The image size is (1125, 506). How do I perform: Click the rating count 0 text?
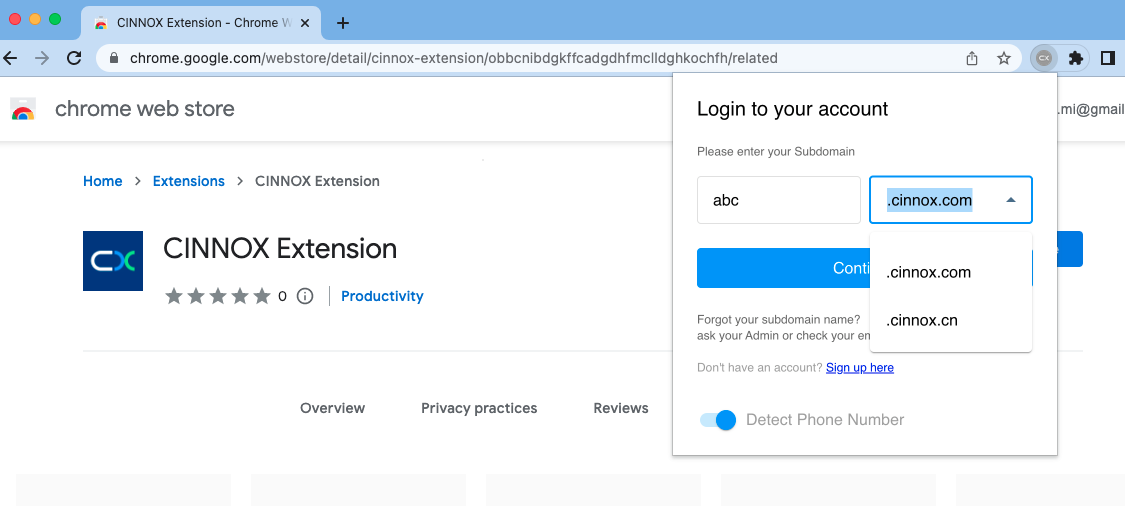(x=282, y=296)
